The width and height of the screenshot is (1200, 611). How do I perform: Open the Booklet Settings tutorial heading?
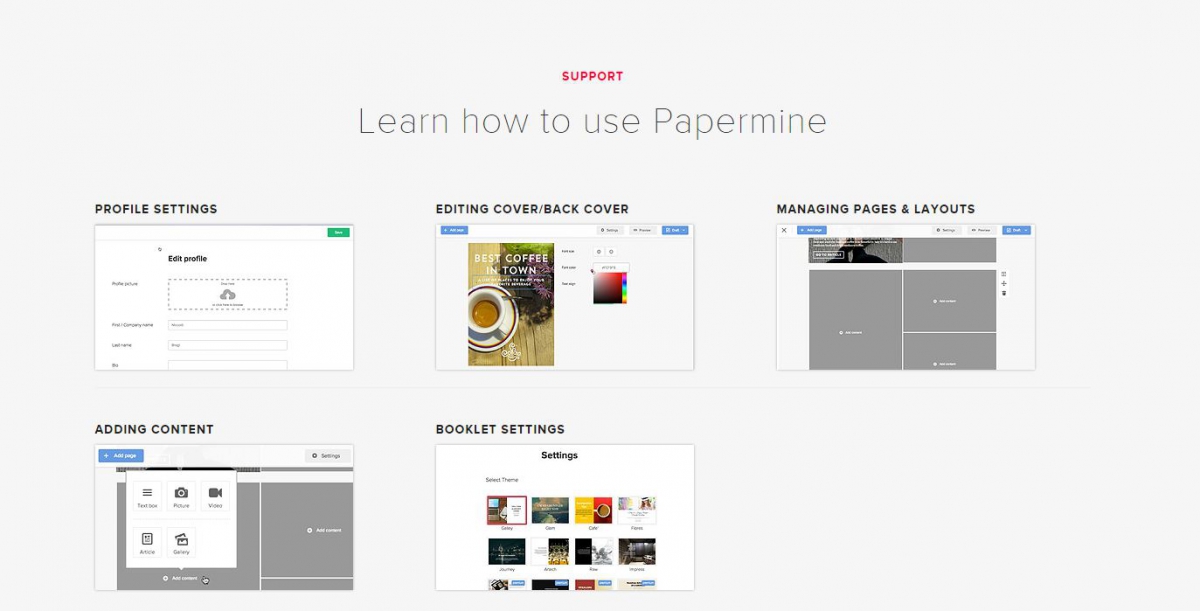(500, 429)
